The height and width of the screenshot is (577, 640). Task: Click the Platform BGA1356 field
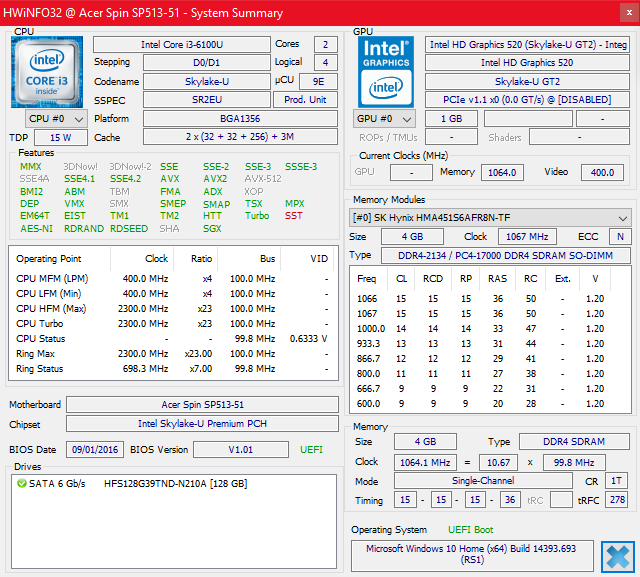pyautogui.click(x=240, y=119)
